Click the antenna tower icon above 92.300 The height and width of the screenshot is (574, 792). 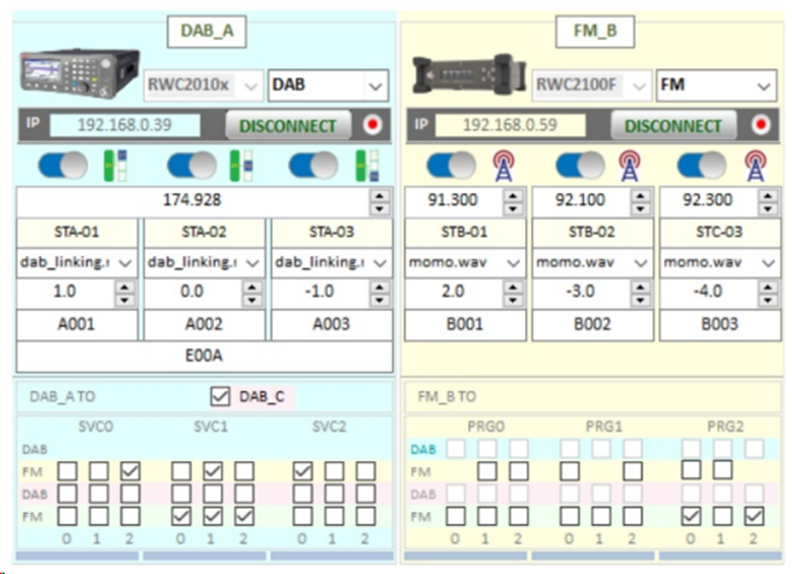755,165
